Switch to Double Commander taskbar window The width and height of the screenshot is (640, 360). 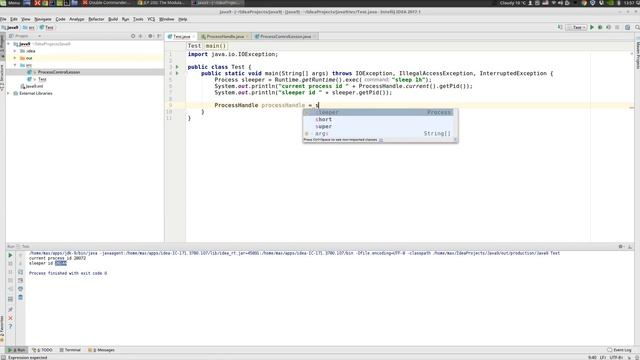[107, 3]
